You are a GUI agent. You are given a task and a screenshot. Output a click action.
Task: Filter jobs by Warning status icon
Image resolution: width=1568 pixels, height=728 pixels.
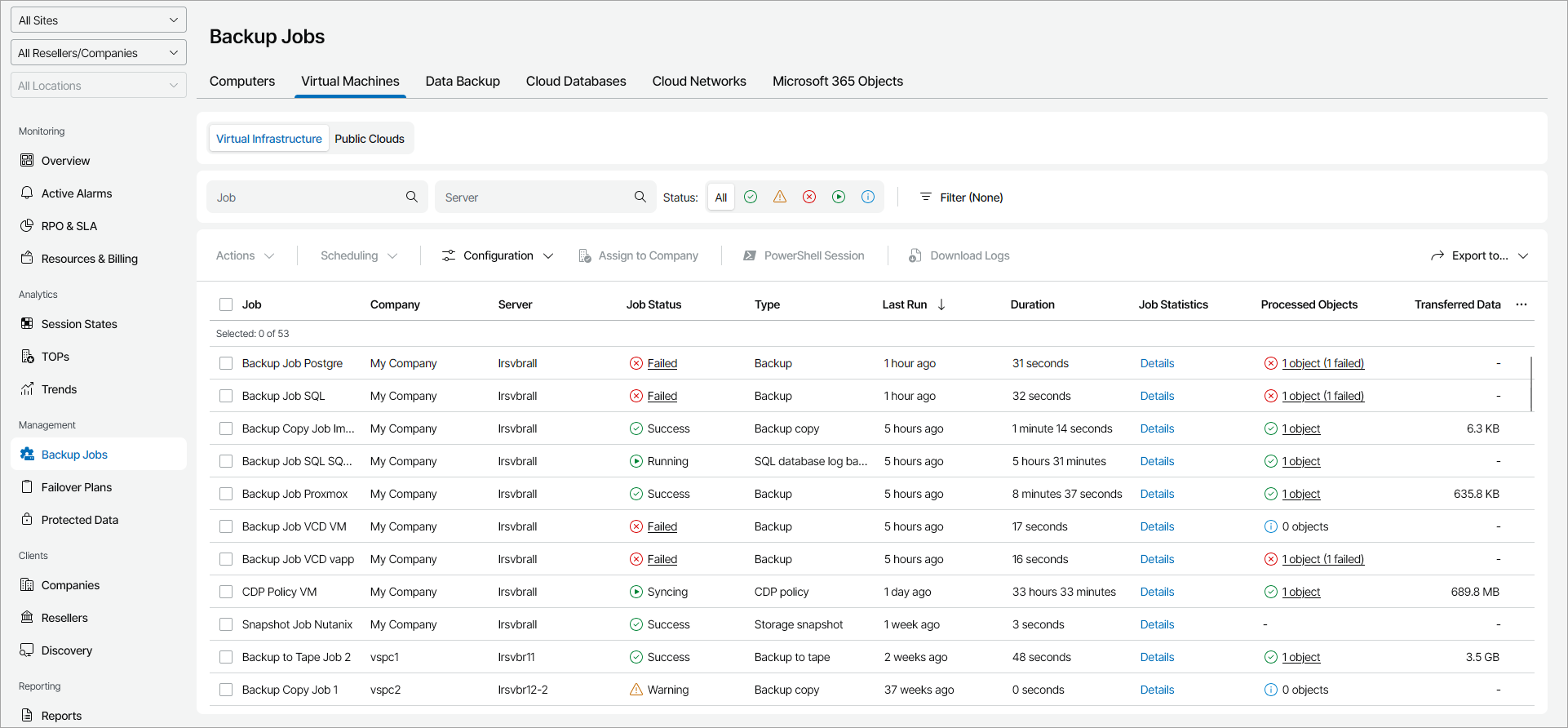(780, 197)
